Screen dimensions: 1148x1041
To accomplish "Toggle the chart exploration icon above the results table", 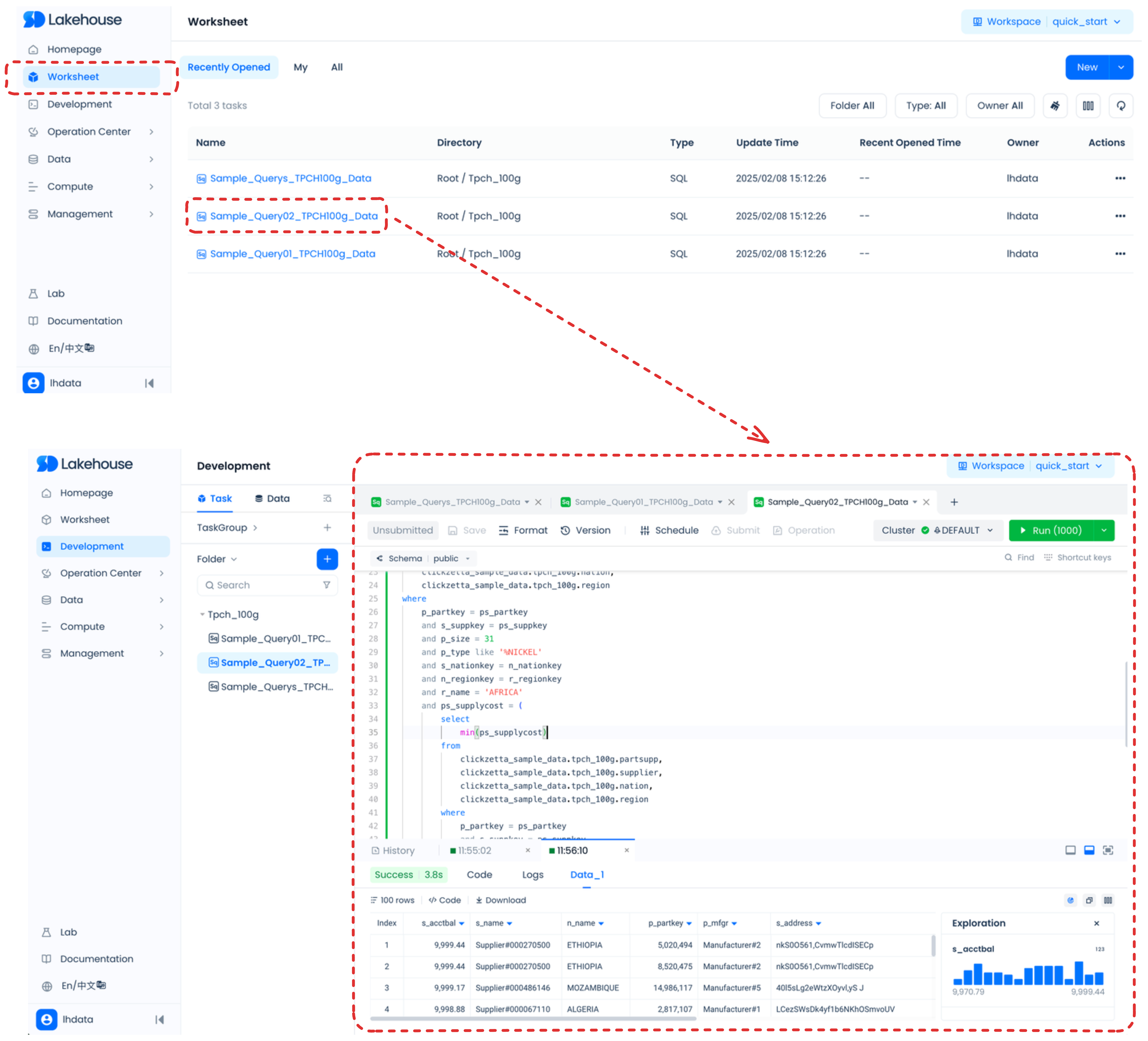I will (x=1071, y=900).
